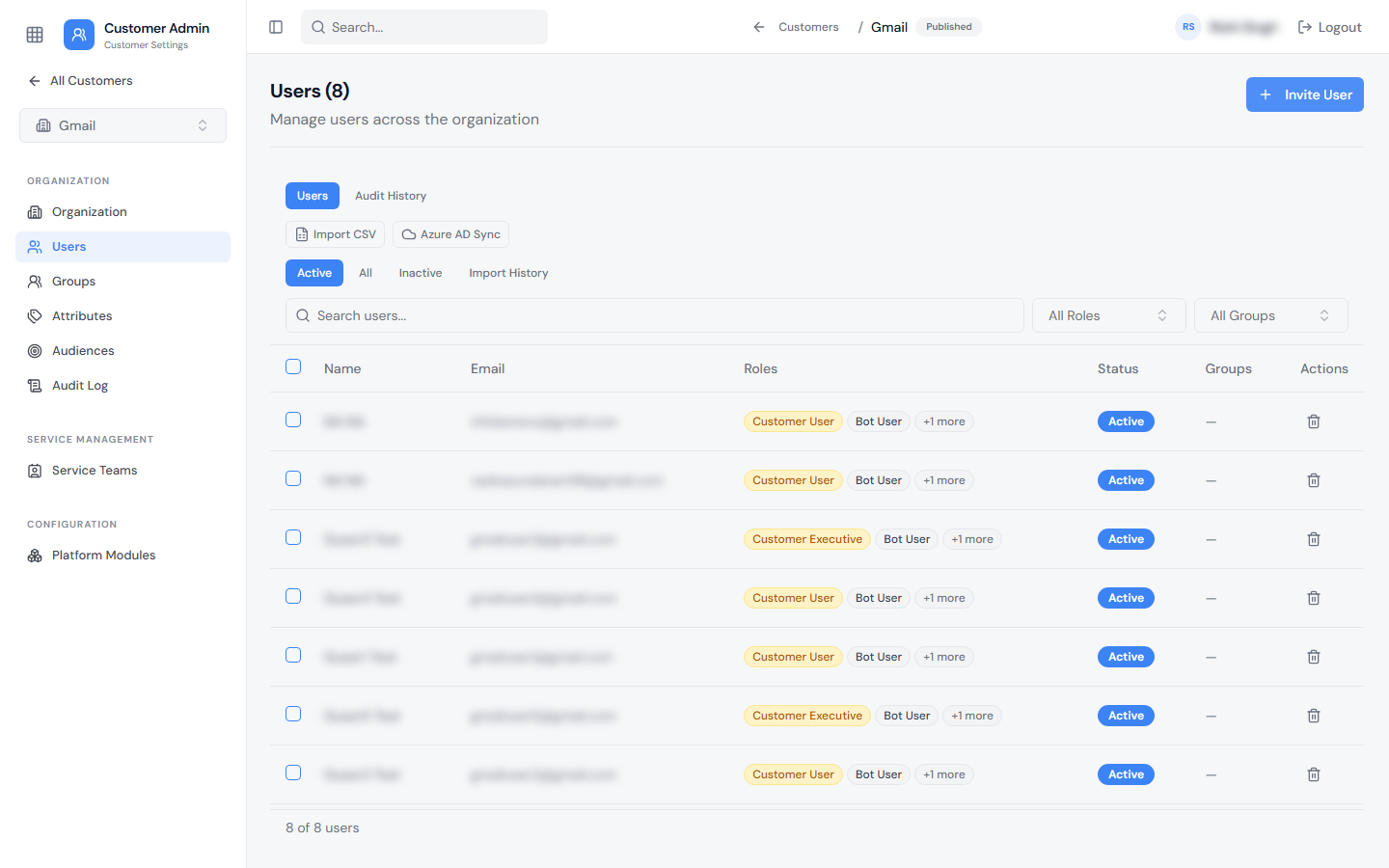Open the Gmail customer selector dropdown
The image size is (1389, 868).
pyautogui.click(x=123, y=125)
